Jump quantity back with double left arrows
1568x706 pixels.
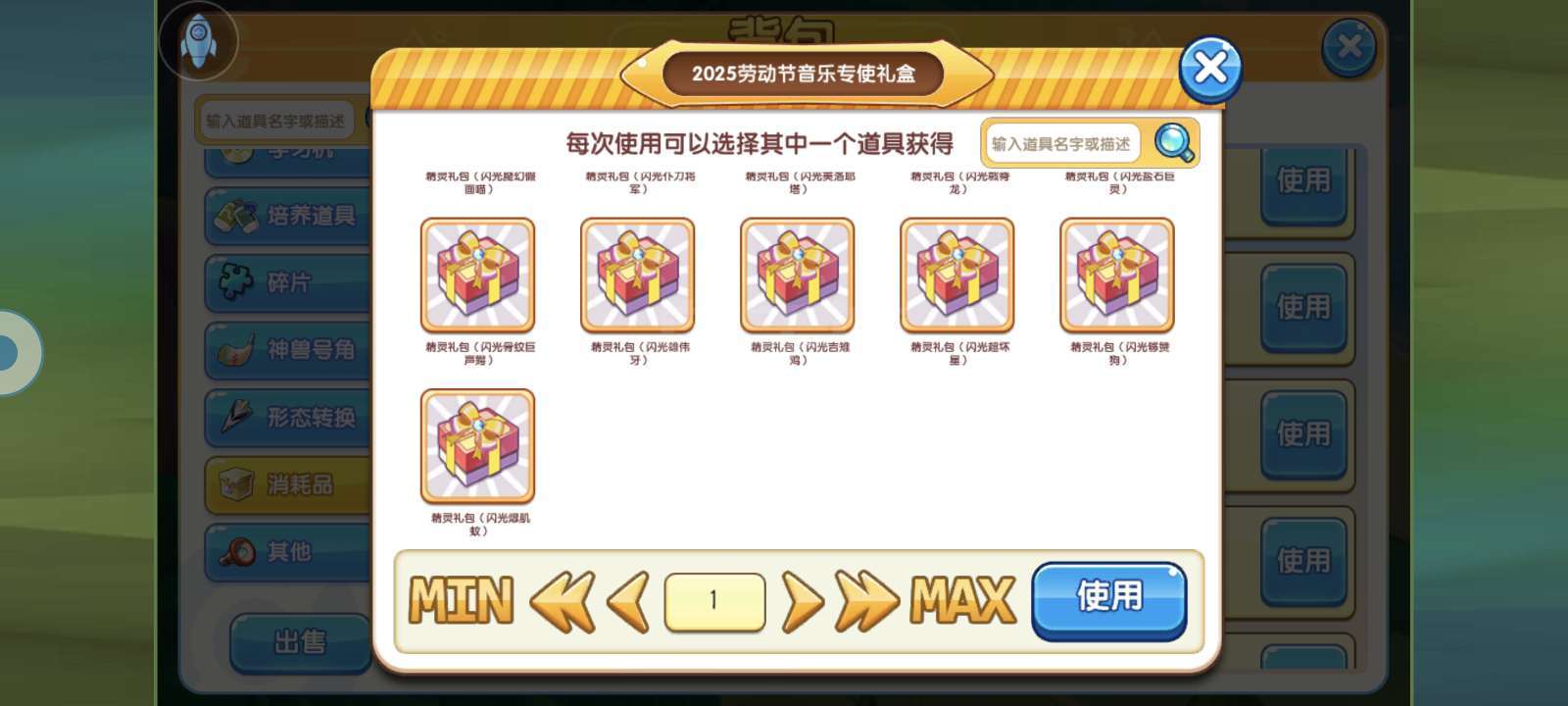click(x=562, y=601)
